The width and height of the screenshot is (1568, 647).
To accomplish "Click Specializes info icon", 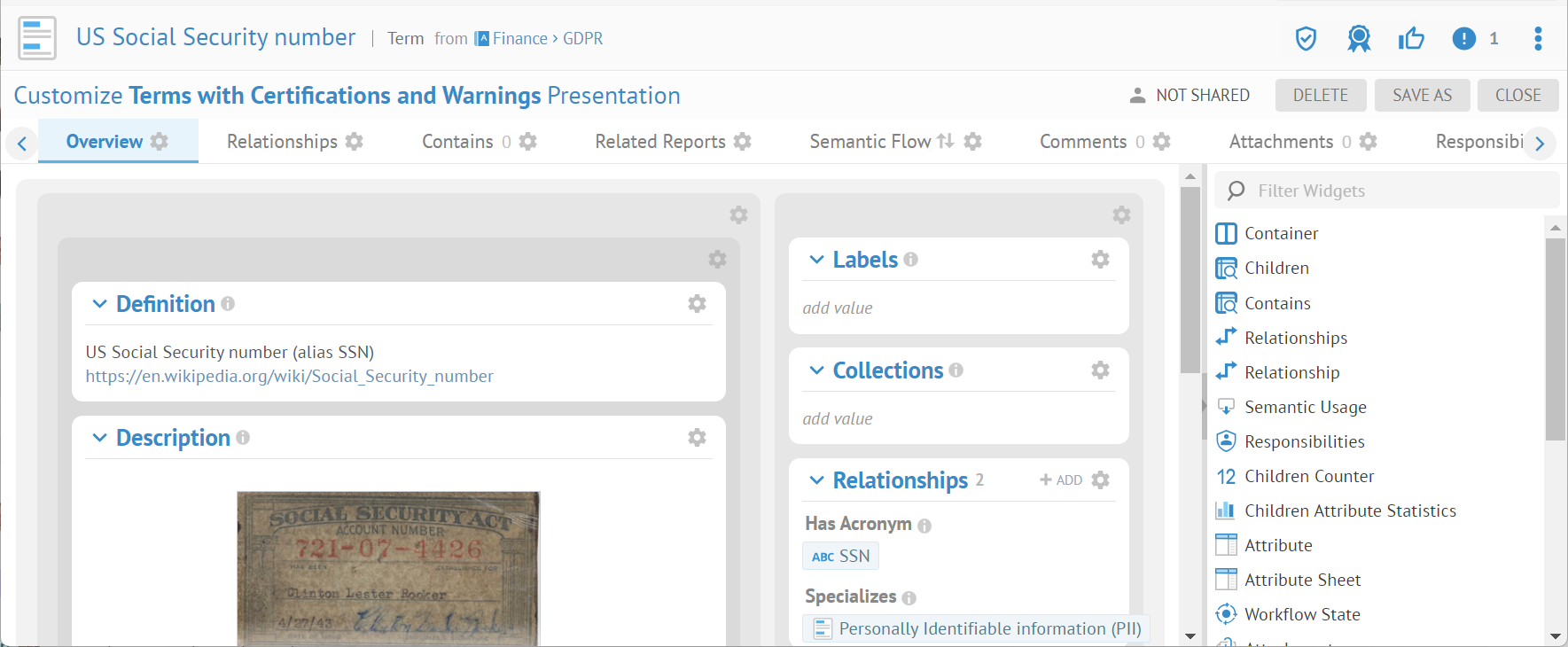I will click(909, 598).
